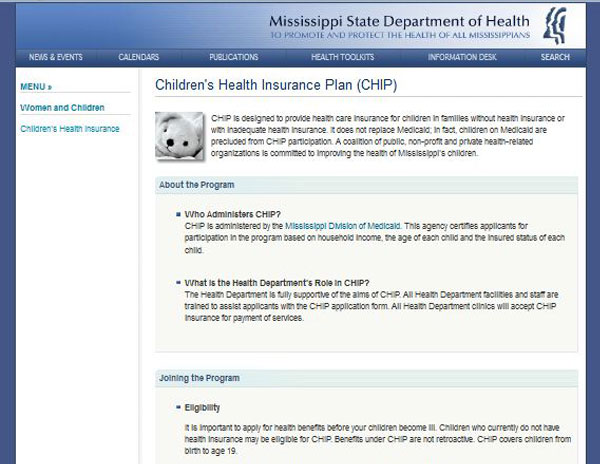Click the Mississippi State Department of Health banner title
Screen dimensions: 600x464
[x=399, y=21]
